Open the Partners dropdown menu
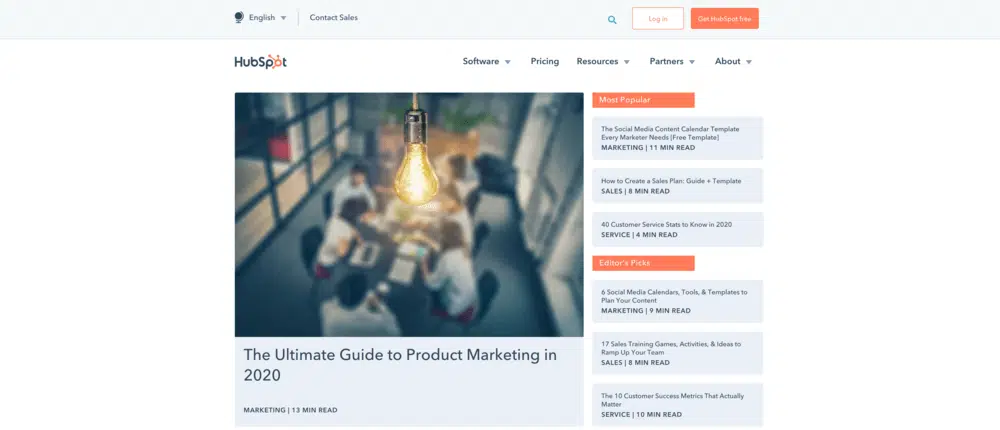Screen dimensions: 1000x430 (672, 62)
